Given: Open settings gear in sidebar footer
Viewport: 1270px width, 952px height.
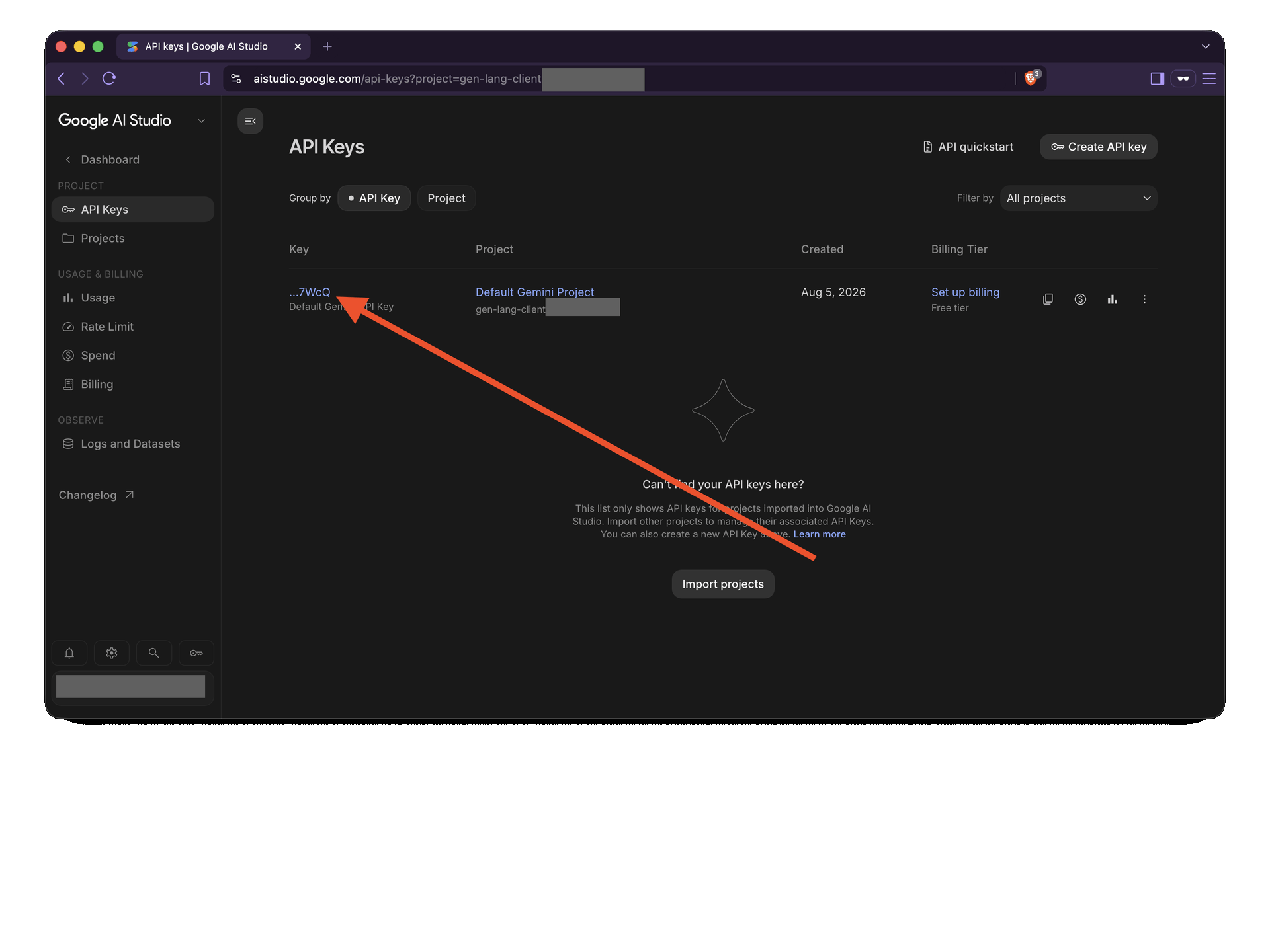Looking at the screenshot, I should coord(112,653).
